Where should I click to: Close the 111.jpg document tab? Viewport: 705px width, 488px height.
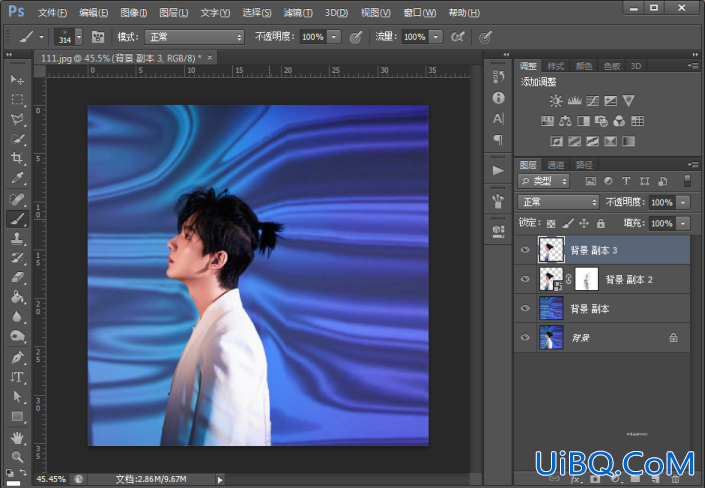(x=210, y=58)
